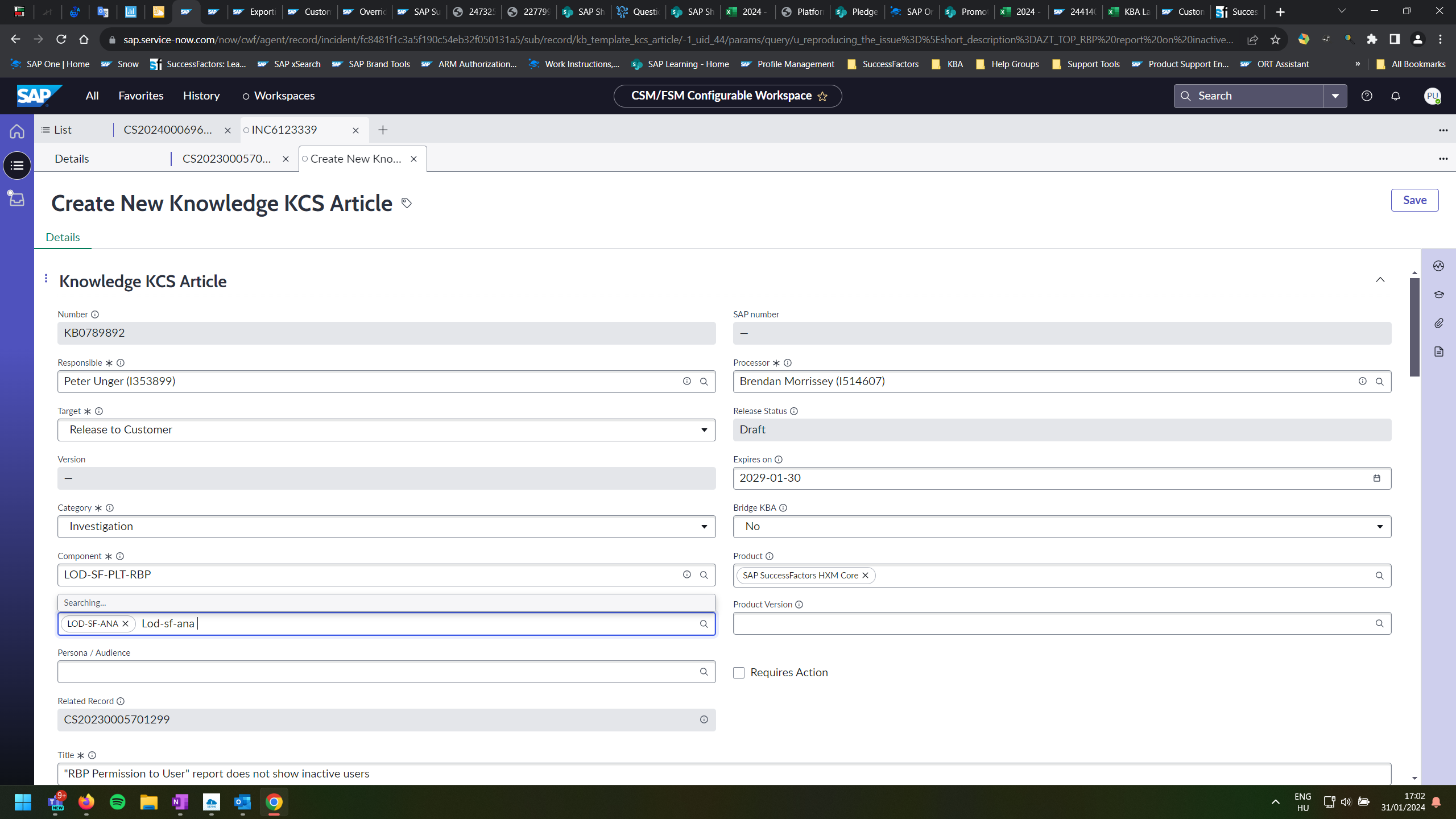Click the tag icon beside article title
The width and height of the screenshot is (1456, 819).
tap(406, 203)
